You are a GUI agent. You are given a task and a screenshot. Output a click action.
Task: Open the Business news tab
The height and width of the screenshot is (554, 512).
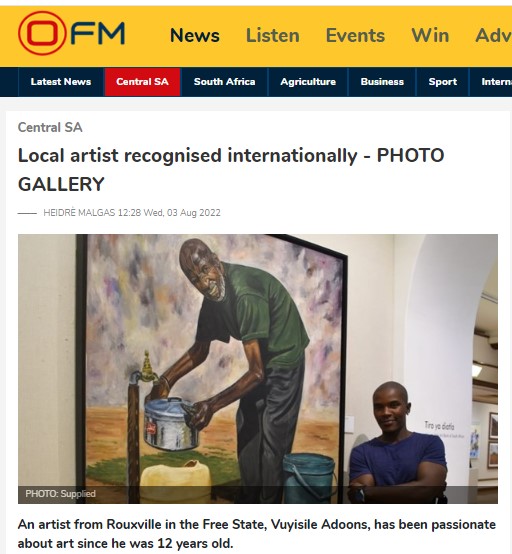tap(382, 82)
